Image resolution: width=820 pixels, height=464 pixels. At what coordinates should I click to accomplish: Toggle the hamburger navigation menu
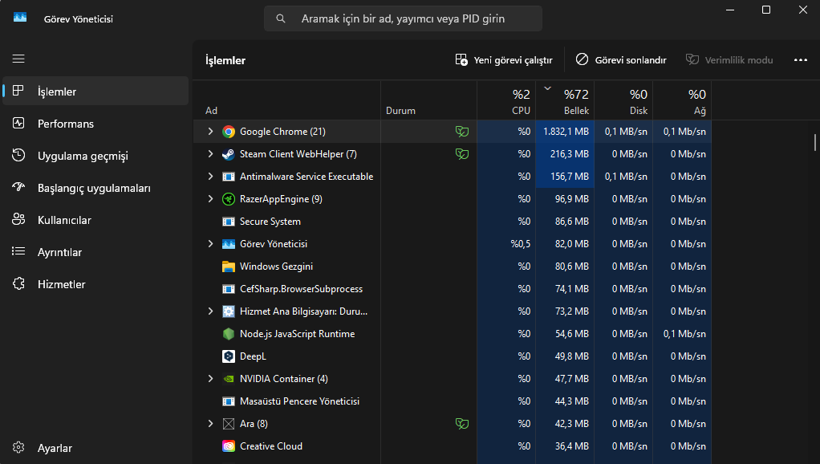tap(18, 59)
